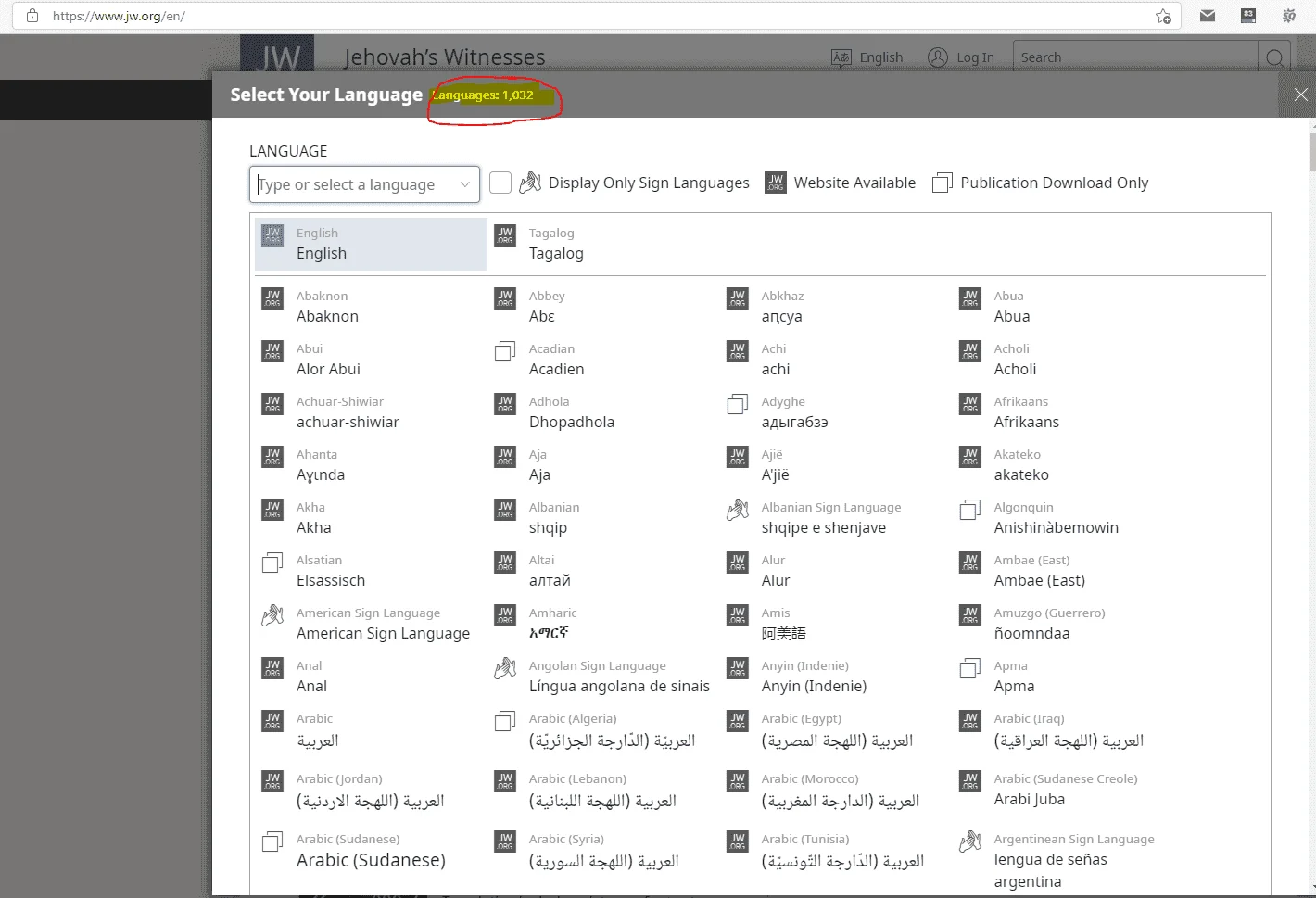The image size is (1316, 898).
Task: Click the JW.ORG icon beside Afrikaans
Action: click(970, 404)
